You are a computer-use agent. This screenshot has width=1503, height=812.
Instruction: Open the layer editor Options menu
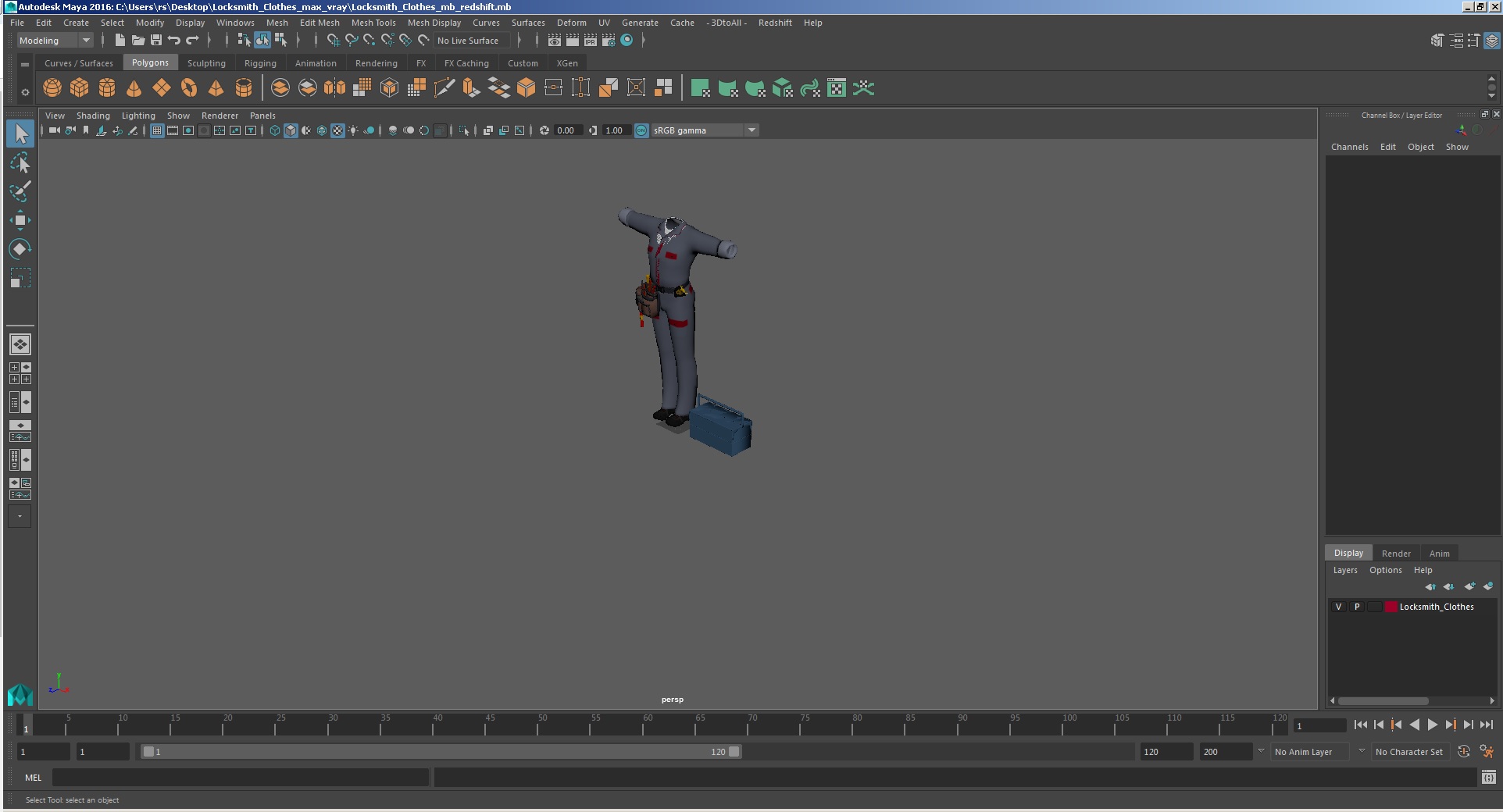1386,570
